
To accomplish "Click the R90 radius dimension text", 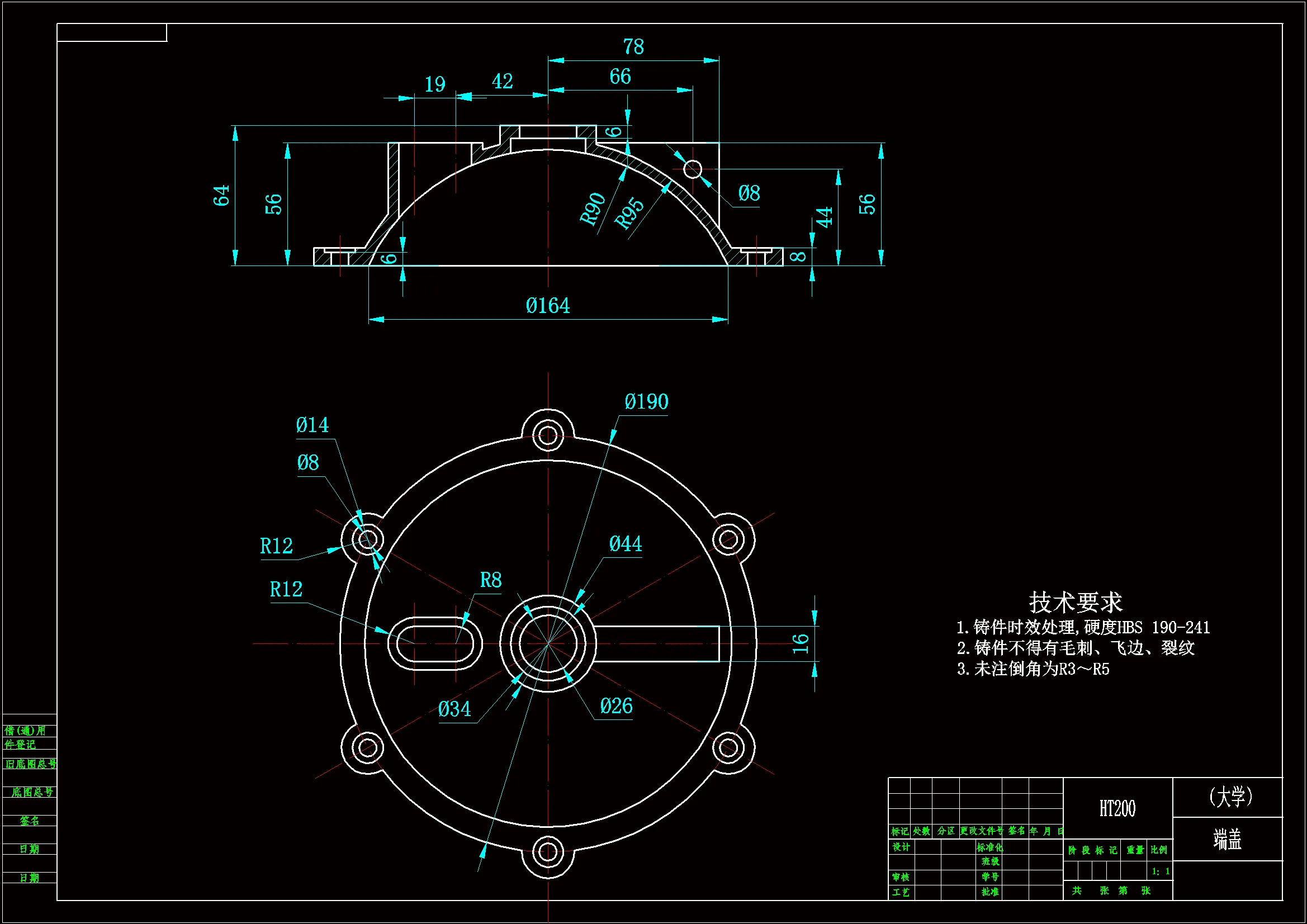I will point(593,209).
